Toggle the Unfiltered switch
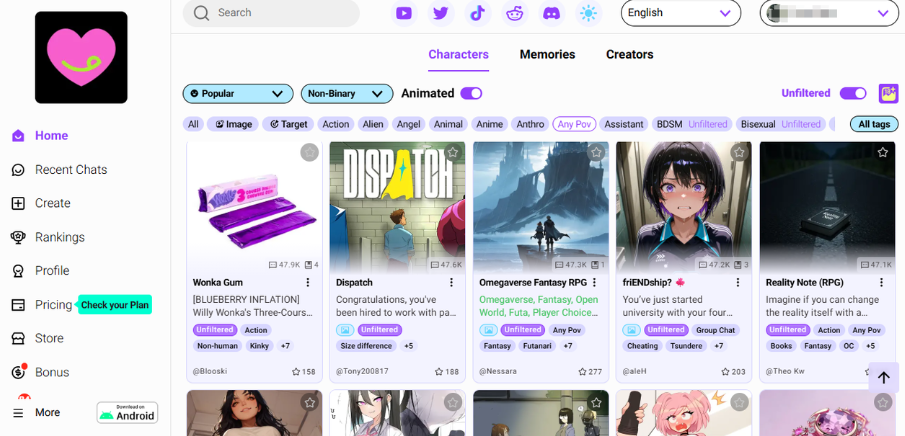Screen dimensions: 905x436 point(852,93)
